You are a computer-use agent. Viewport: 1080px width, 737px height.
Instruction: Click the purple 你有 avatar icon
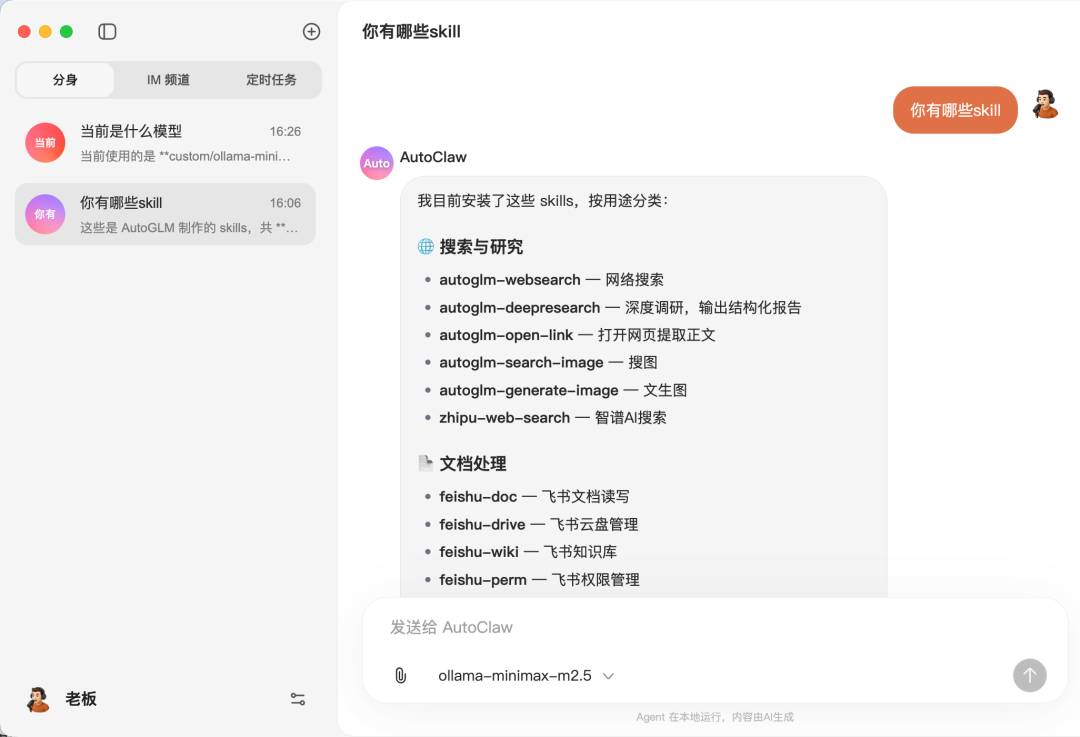(x=45, y=214)
